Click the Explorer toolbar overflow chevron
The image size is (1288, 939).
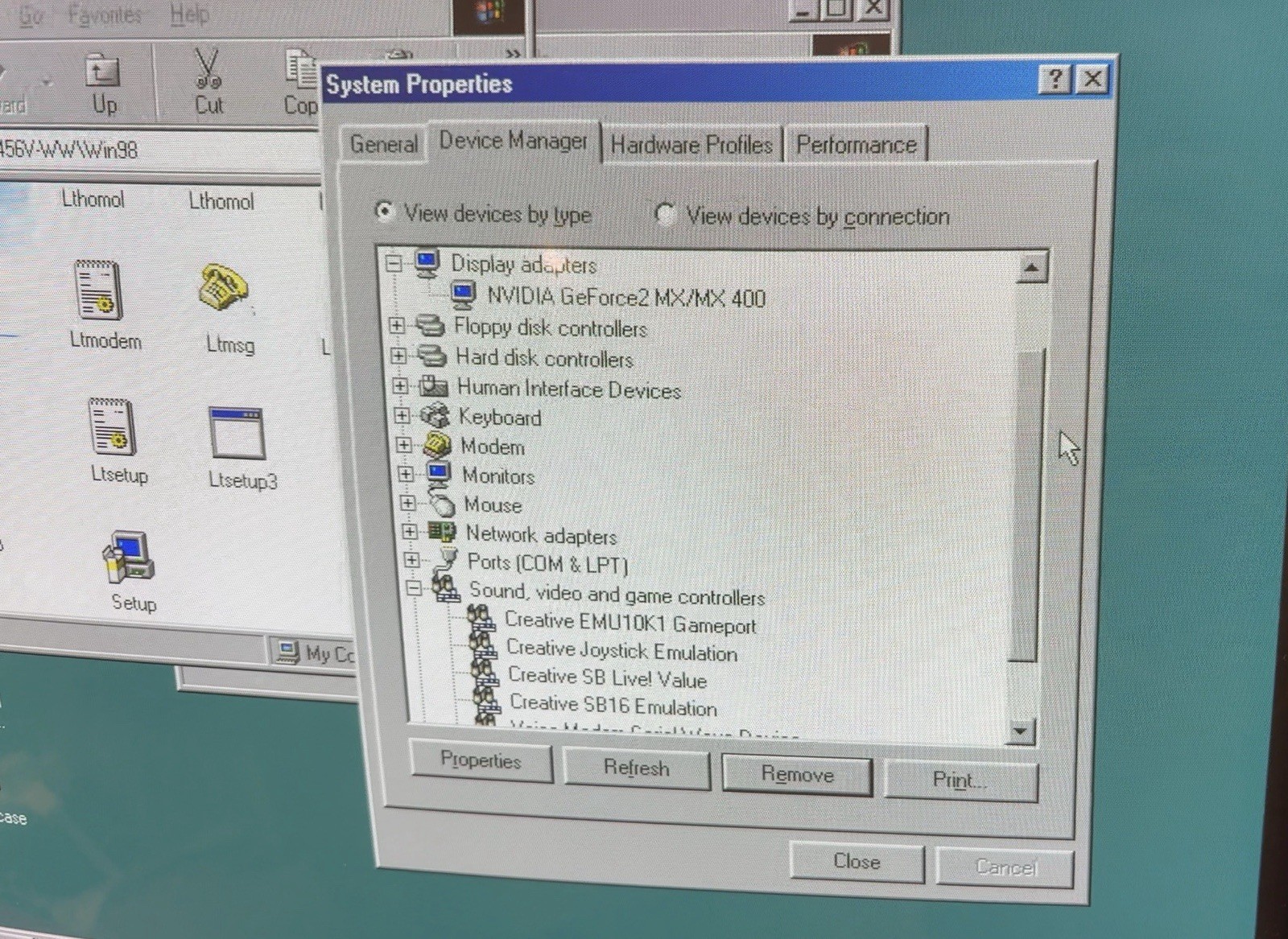(512, 53)
